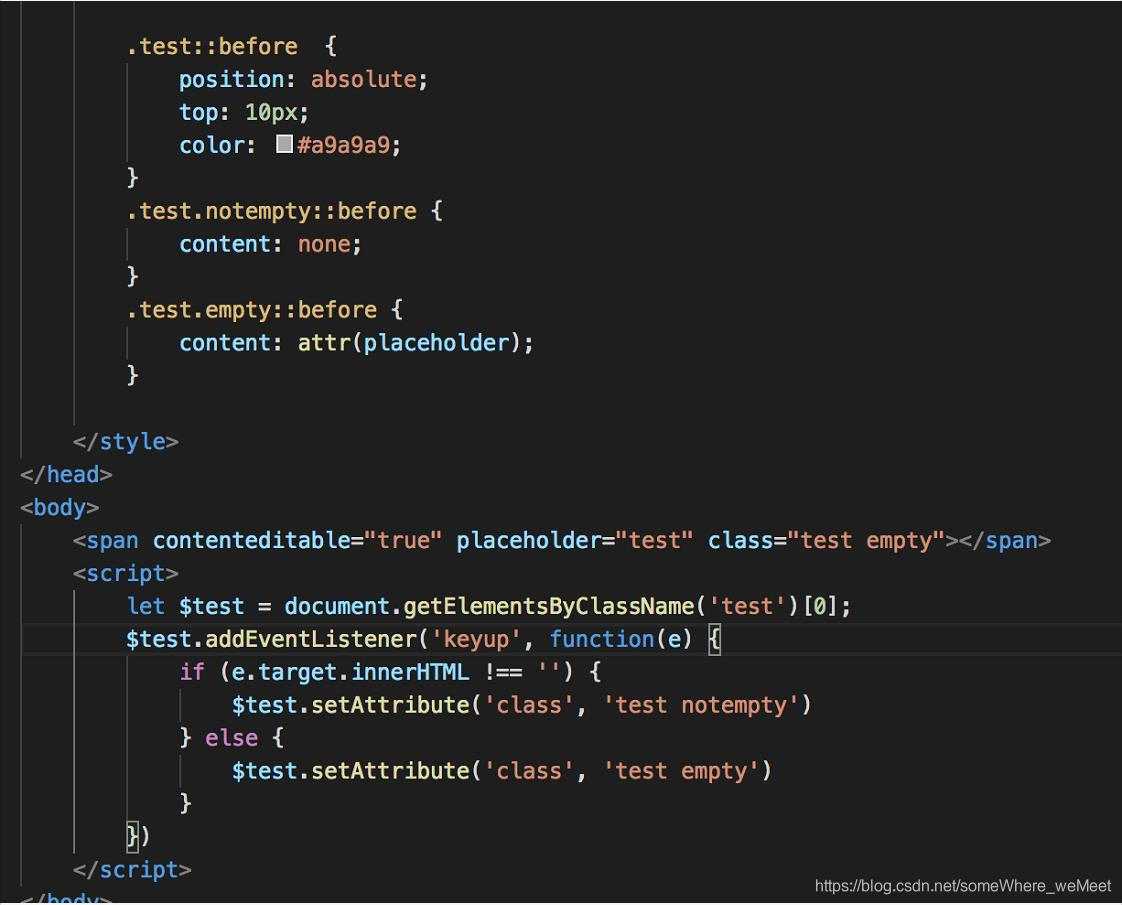Click the closing </script> tag
Image resolution: width=1122 pixels, height=905 pixels.
(133, 870)
